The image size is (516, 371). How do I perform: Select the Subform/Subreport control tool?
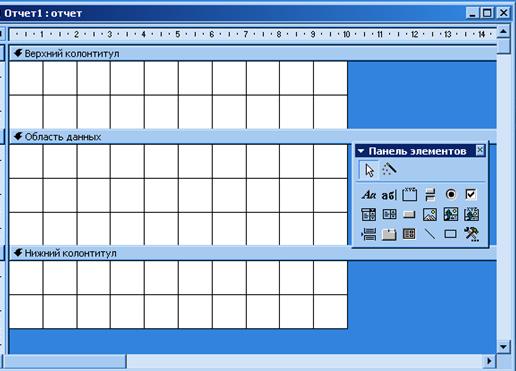tap(409, 234)
